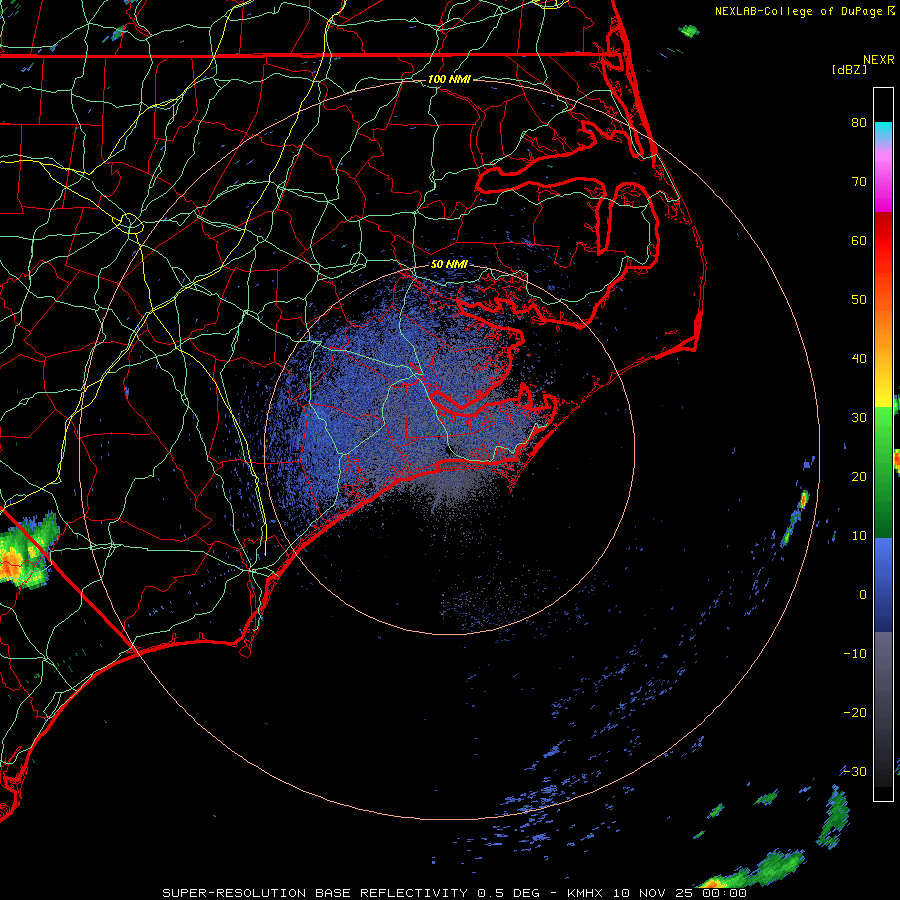Image resolution: width=900 pixels, height=900 pixels.
Task: Click the "SUPER-RESOLUTION BASE REFLECTIVITY 0.5 DEG" caption
Action: [x=351, y=893]
